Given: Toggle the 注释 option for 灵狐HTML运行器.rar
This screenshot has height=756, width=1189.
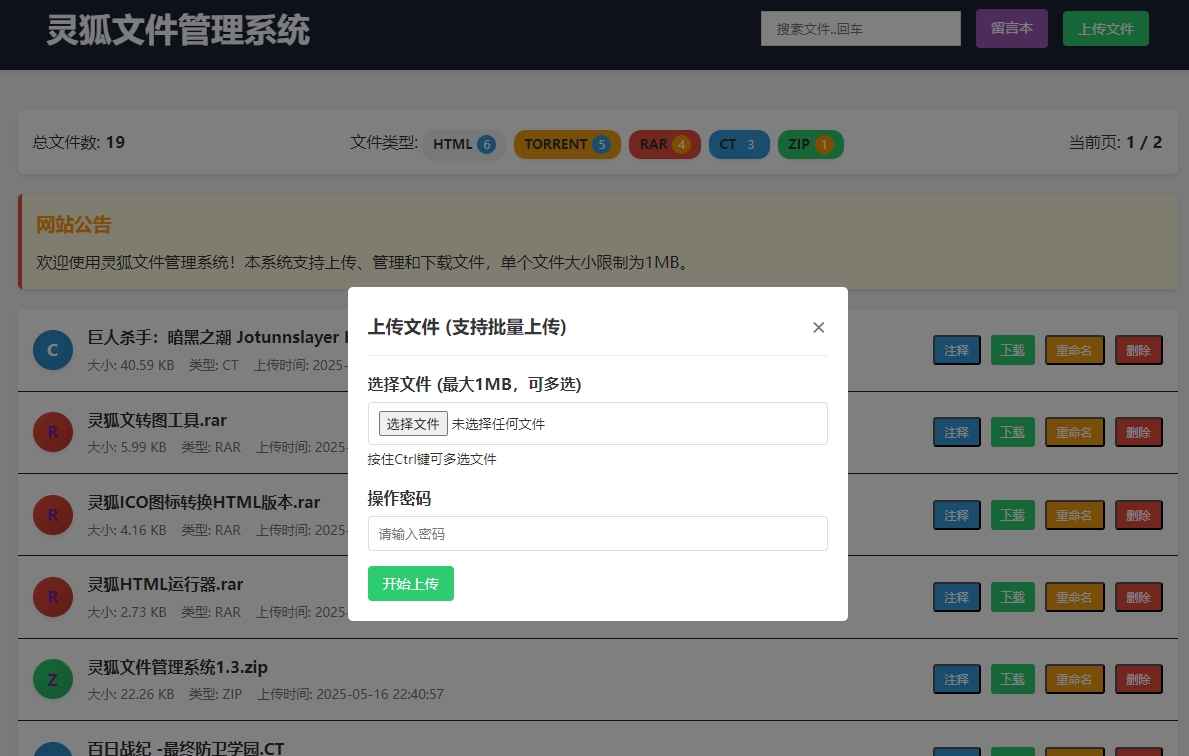Looking at the screenshot, I should point(956,597).
